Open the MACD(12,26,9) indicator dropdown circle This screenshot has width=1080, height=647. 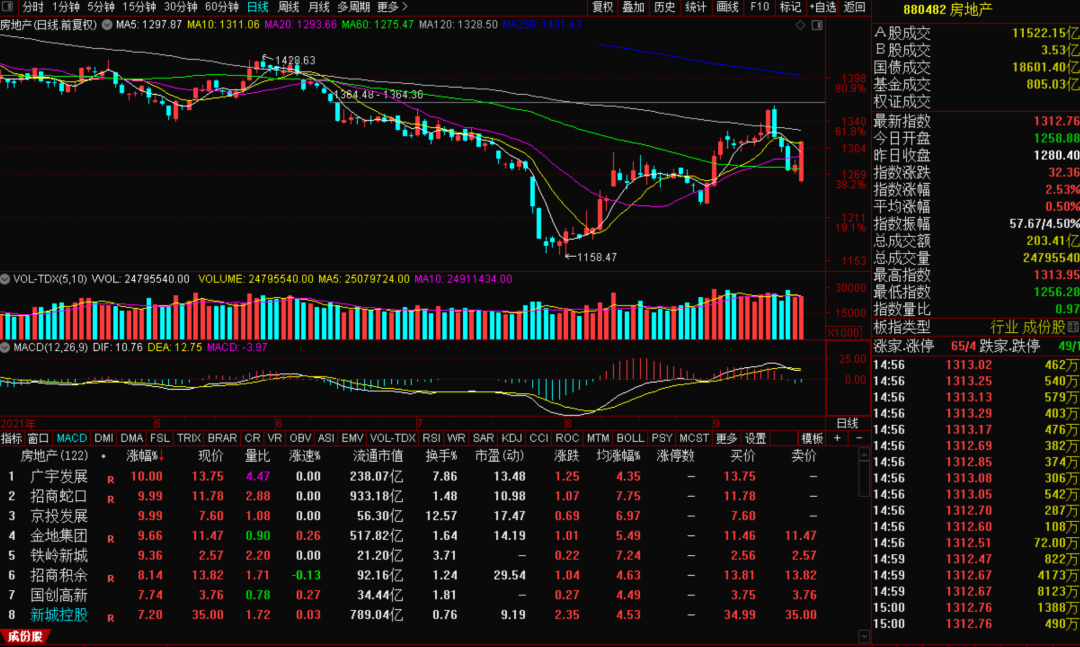6,347
